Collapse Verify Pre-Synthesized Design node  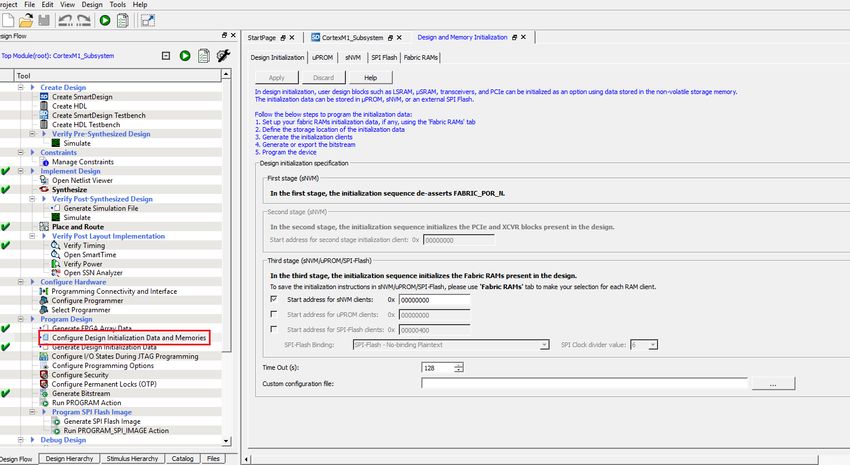pyautogui.click(x=32, y=134)
